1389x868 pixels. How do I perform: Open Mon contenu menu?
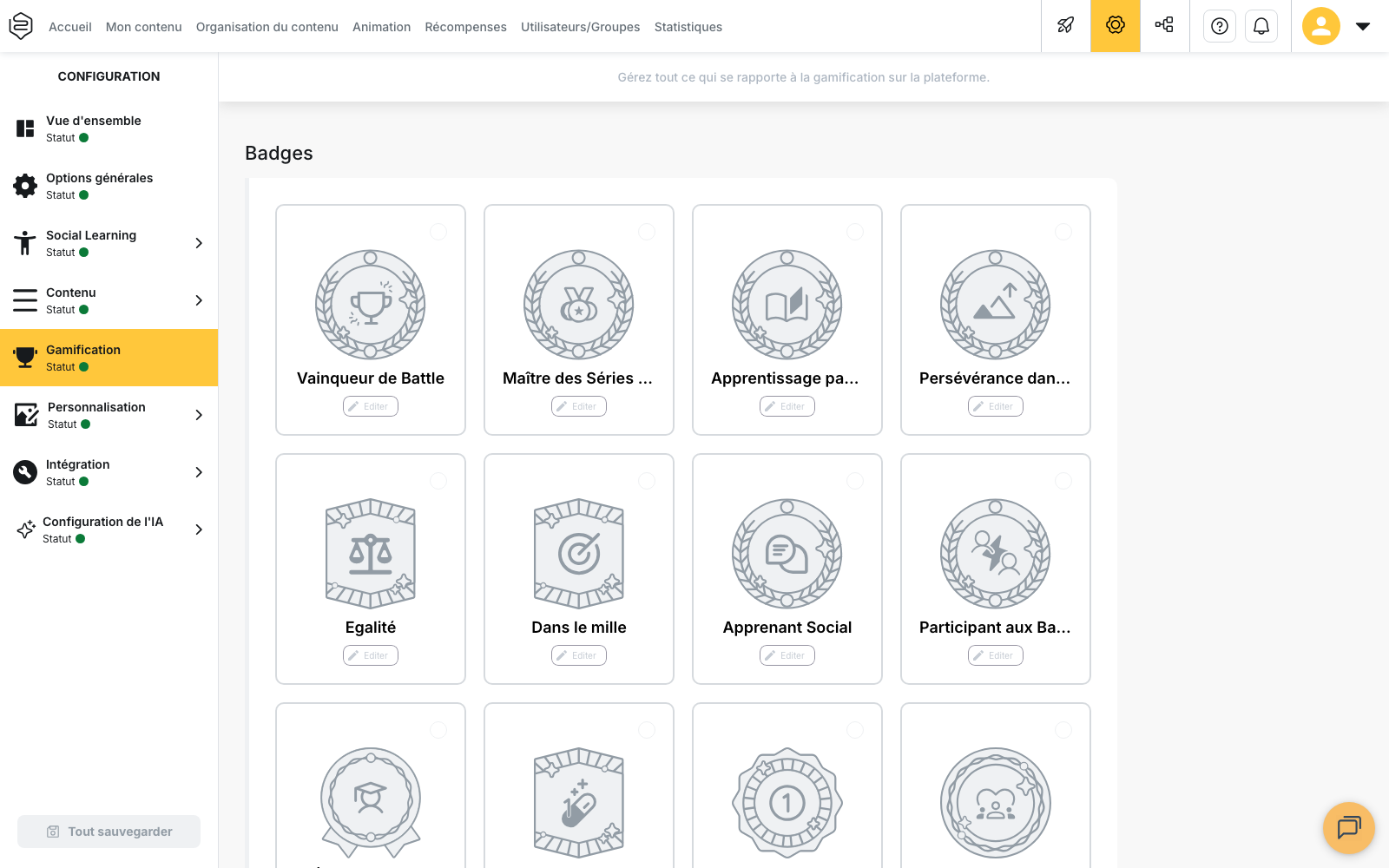tap(144, 27)
